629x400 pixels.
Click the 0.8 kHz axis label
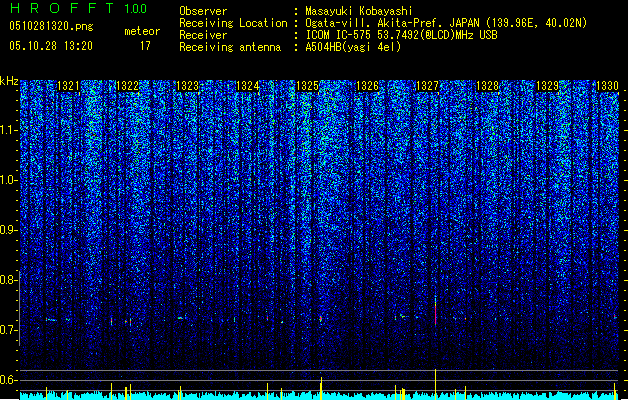pos(9,280)
